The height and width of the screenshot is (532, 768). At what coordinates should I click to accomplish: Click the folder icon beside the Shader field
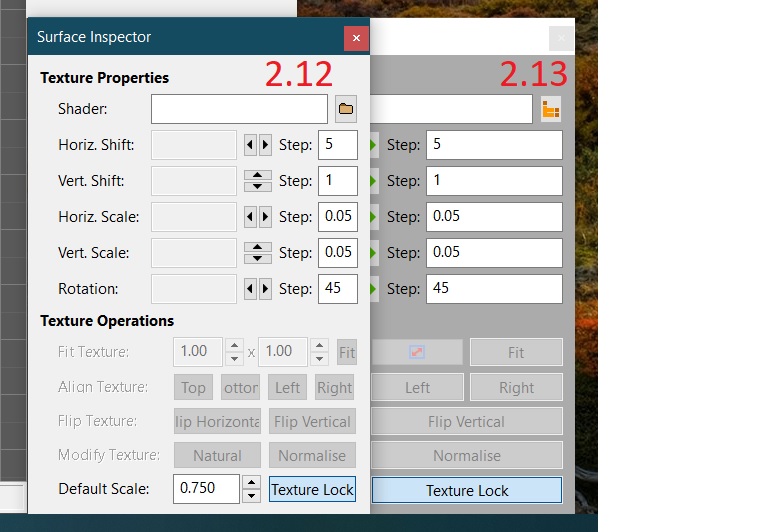[x=346, y=109]
